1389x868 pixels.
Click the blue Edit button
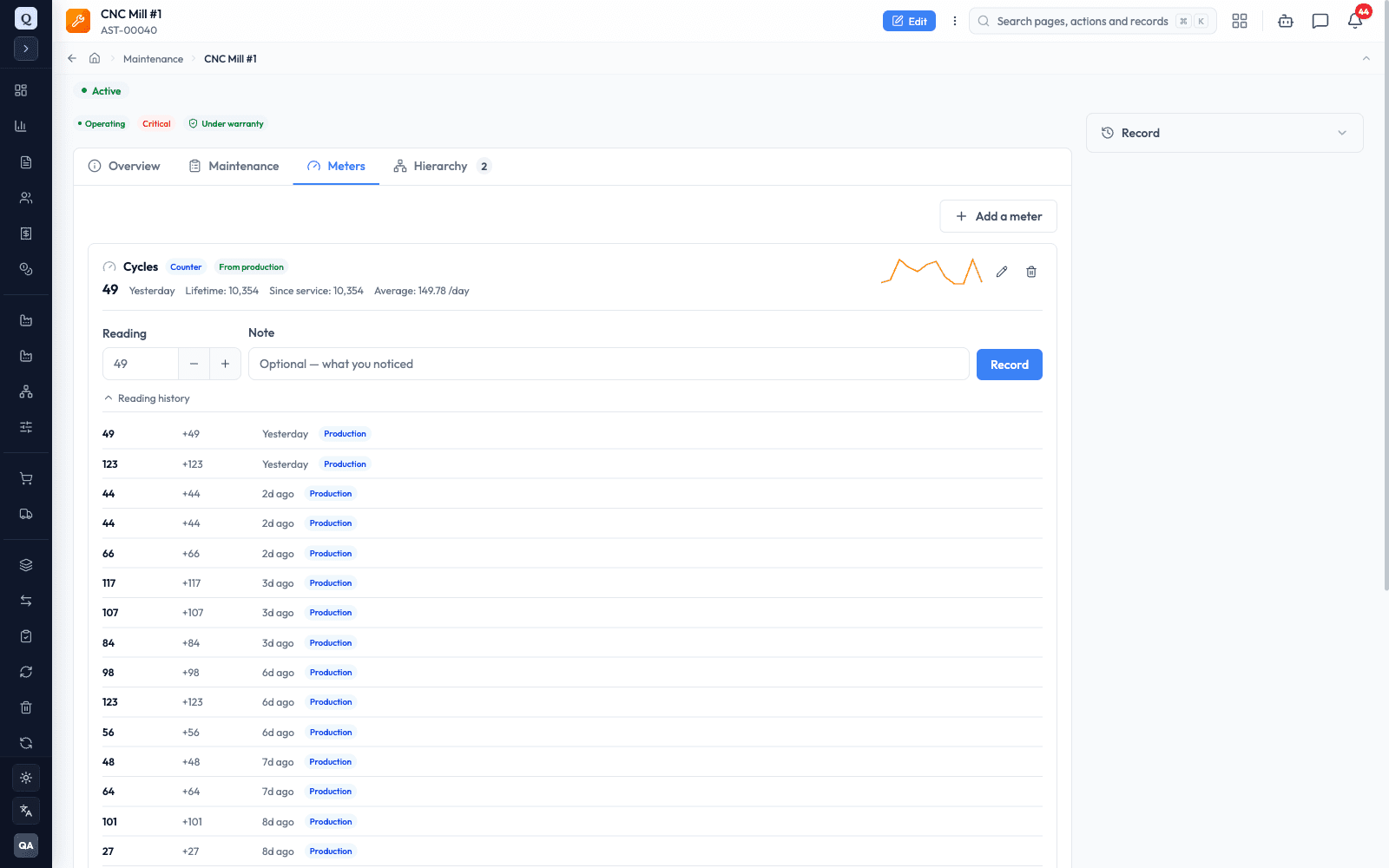[909, 21]
